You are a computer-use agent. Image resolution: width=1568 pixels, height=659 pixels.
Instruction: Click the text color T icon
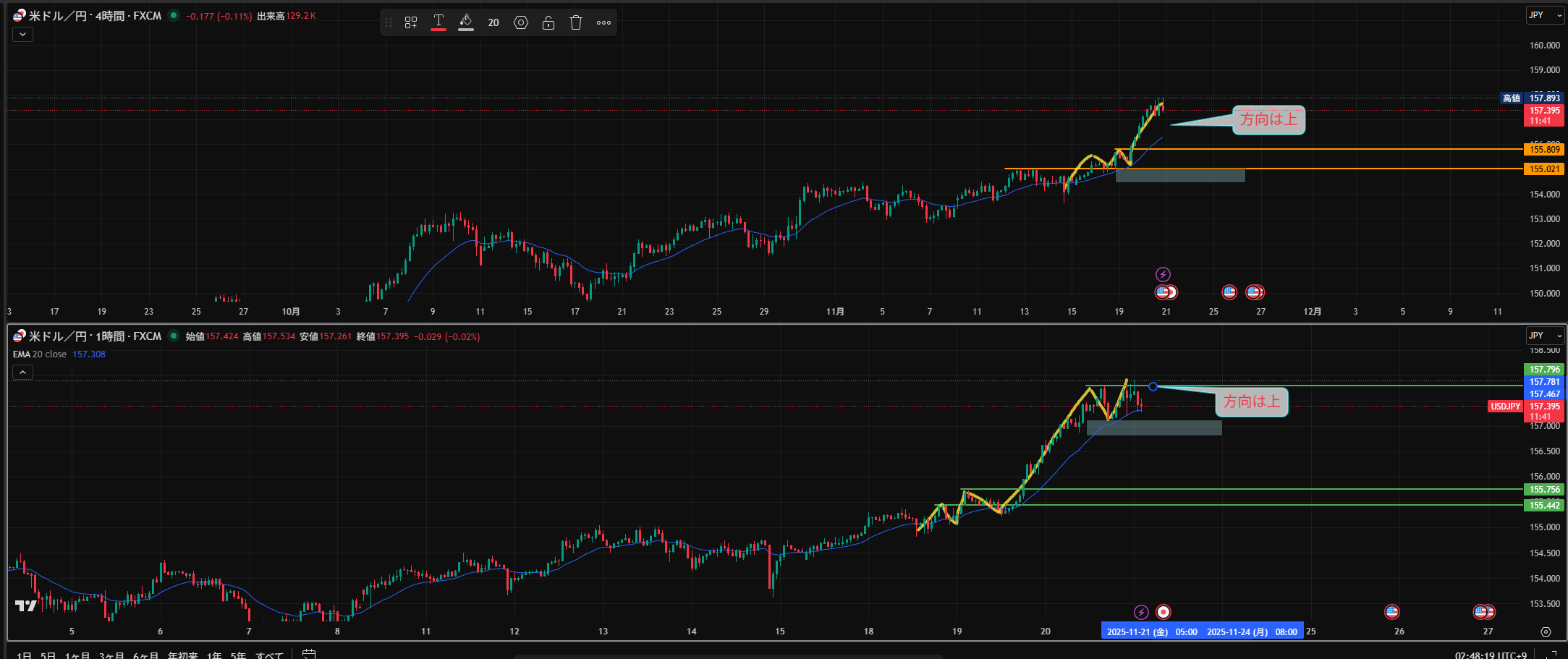pyautogui.click(x=438, y=22)
